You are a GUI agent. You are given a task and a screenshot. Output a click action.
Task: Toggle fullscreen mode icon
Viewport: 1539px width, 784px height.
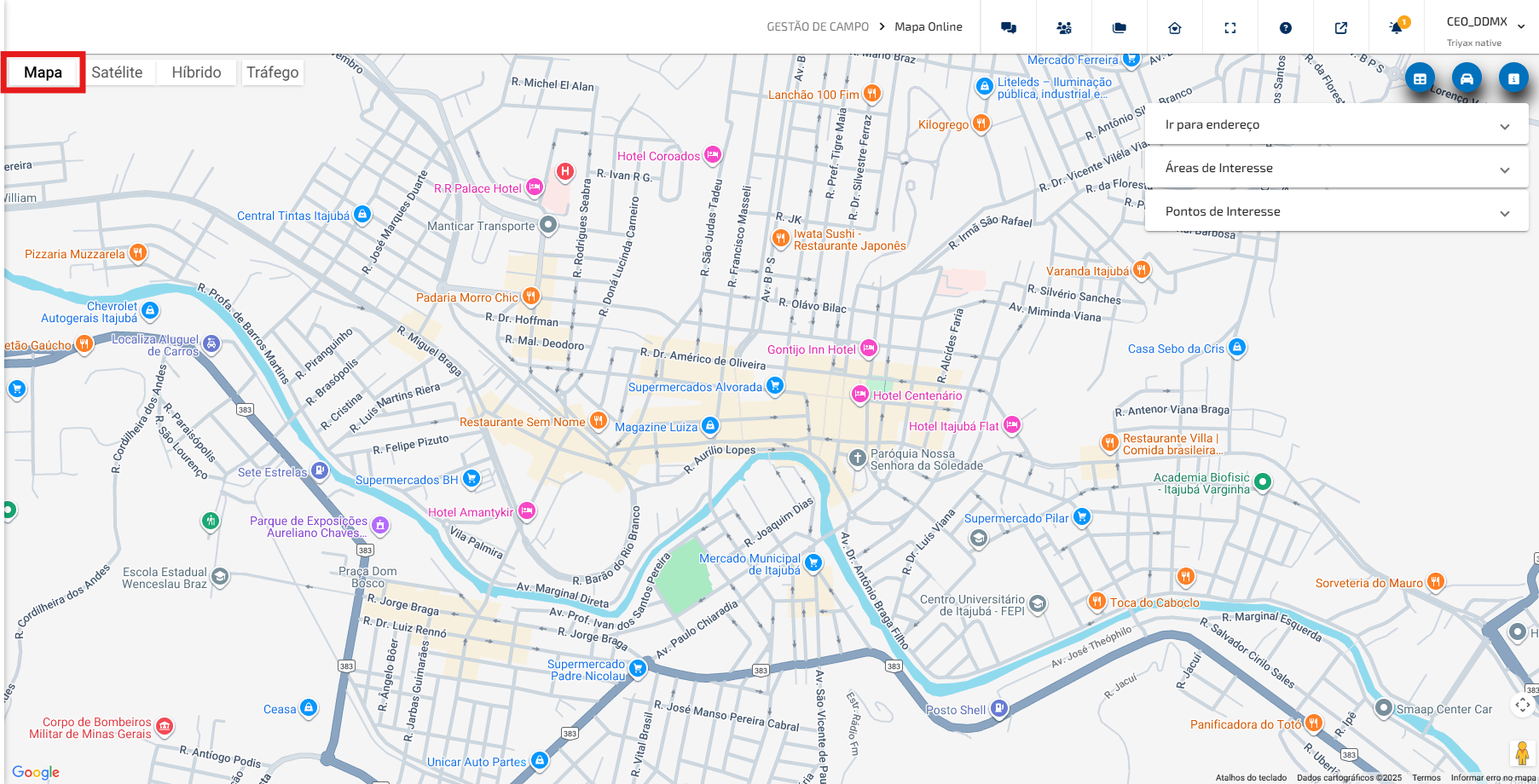[1230, 27]
